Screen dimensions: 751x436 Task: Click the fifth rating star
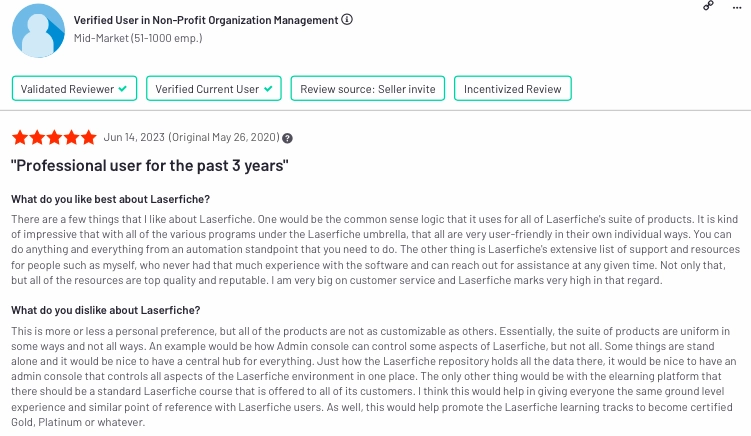pos(89,138)
